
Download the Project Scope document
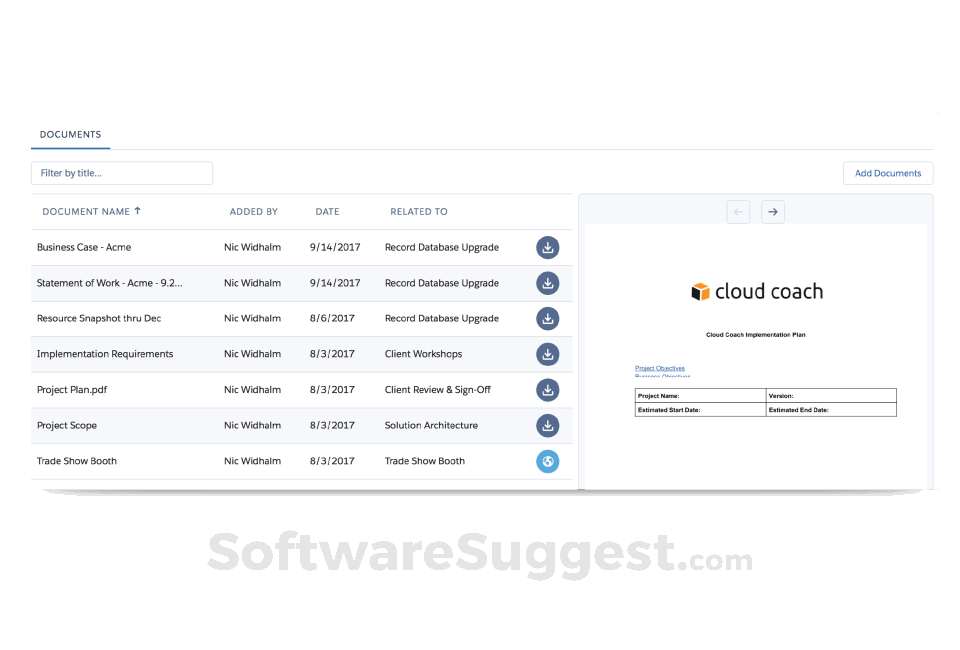pos(547,425)
